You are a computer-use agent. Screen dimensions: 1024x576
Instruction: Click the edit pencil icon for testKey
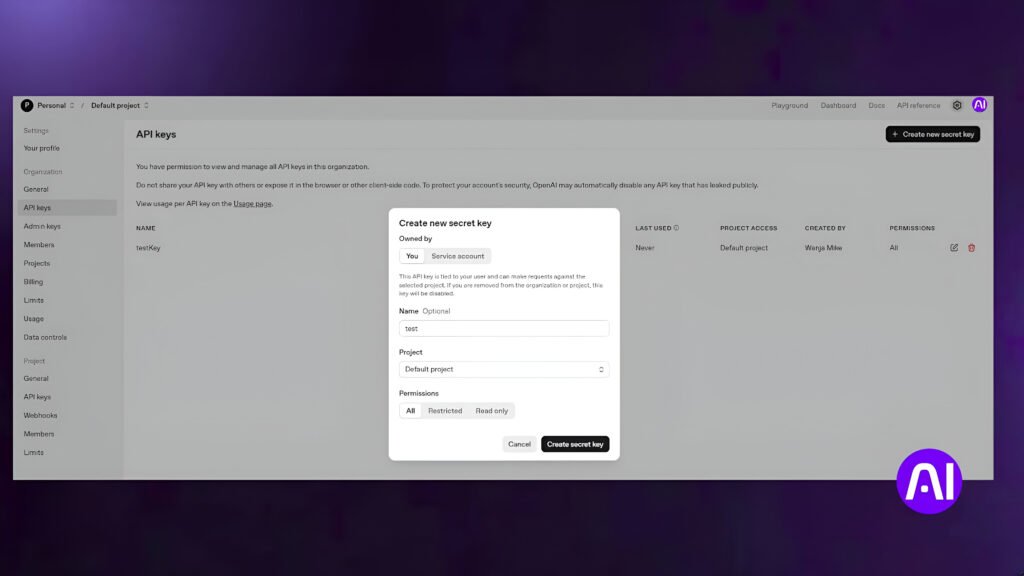tap(954, 248)
